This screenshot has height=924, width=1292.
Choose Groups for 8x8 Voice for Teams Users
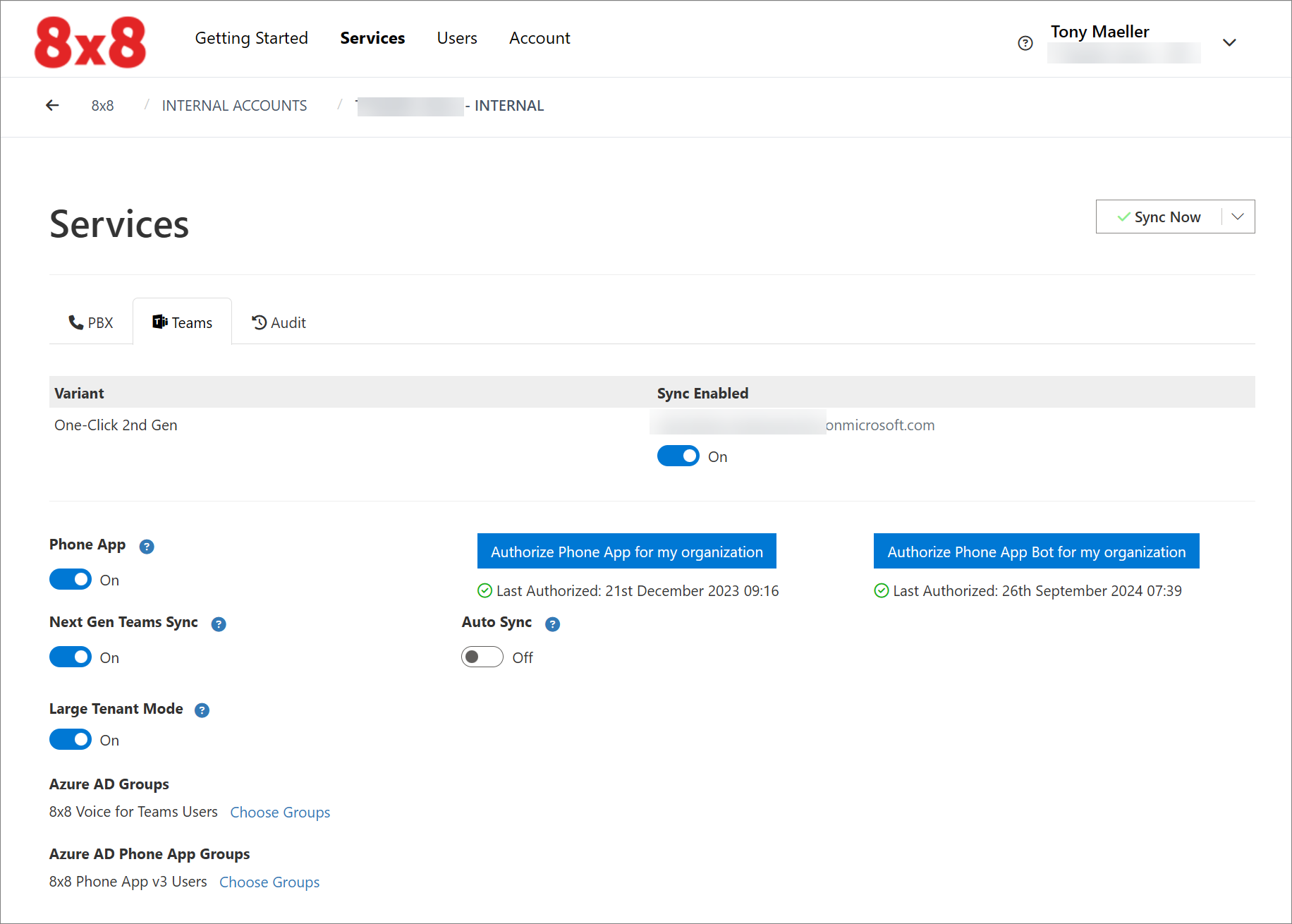click(x=280, y=813)
